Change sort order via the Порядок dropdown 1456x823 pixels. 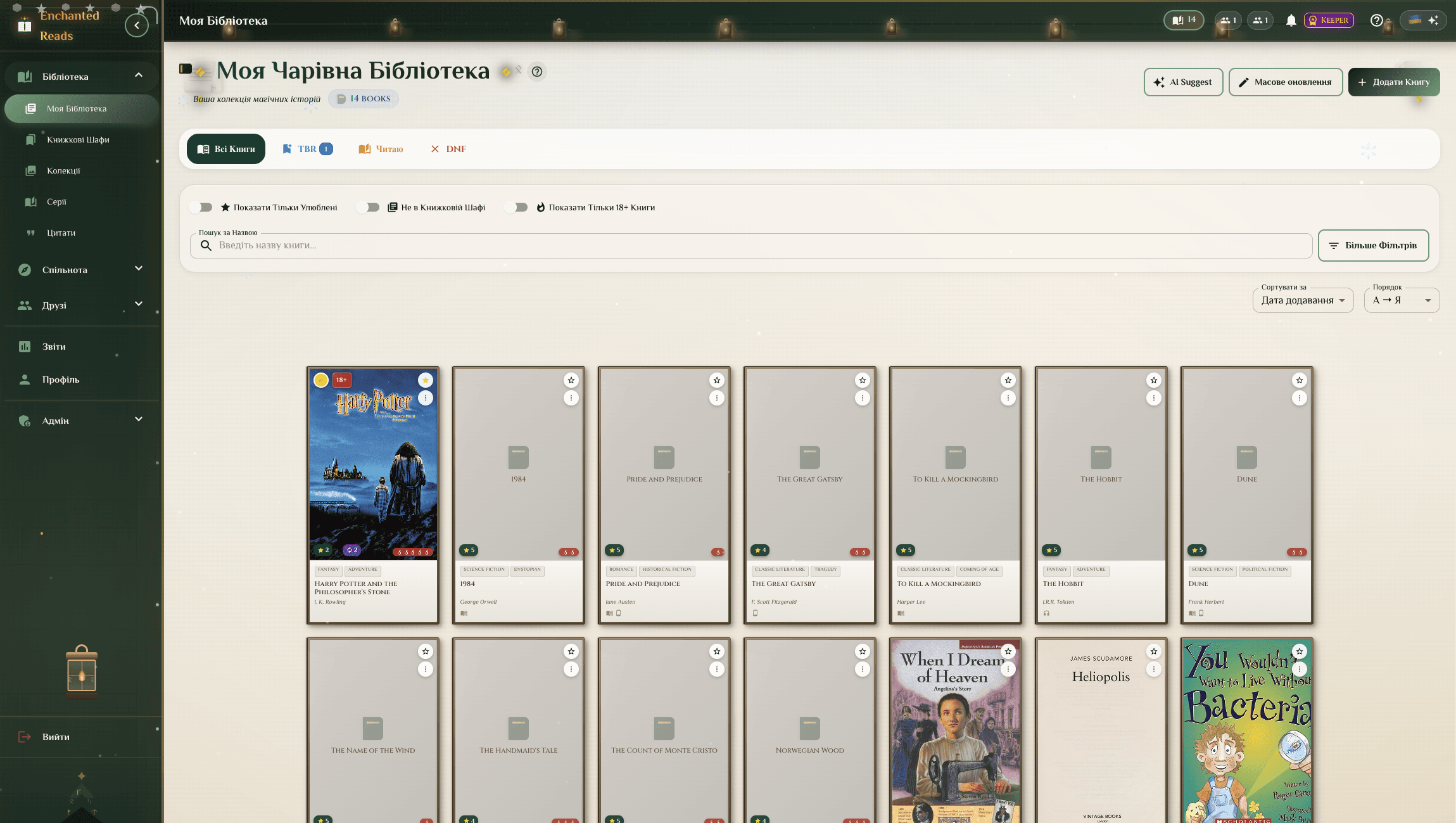1401,300
